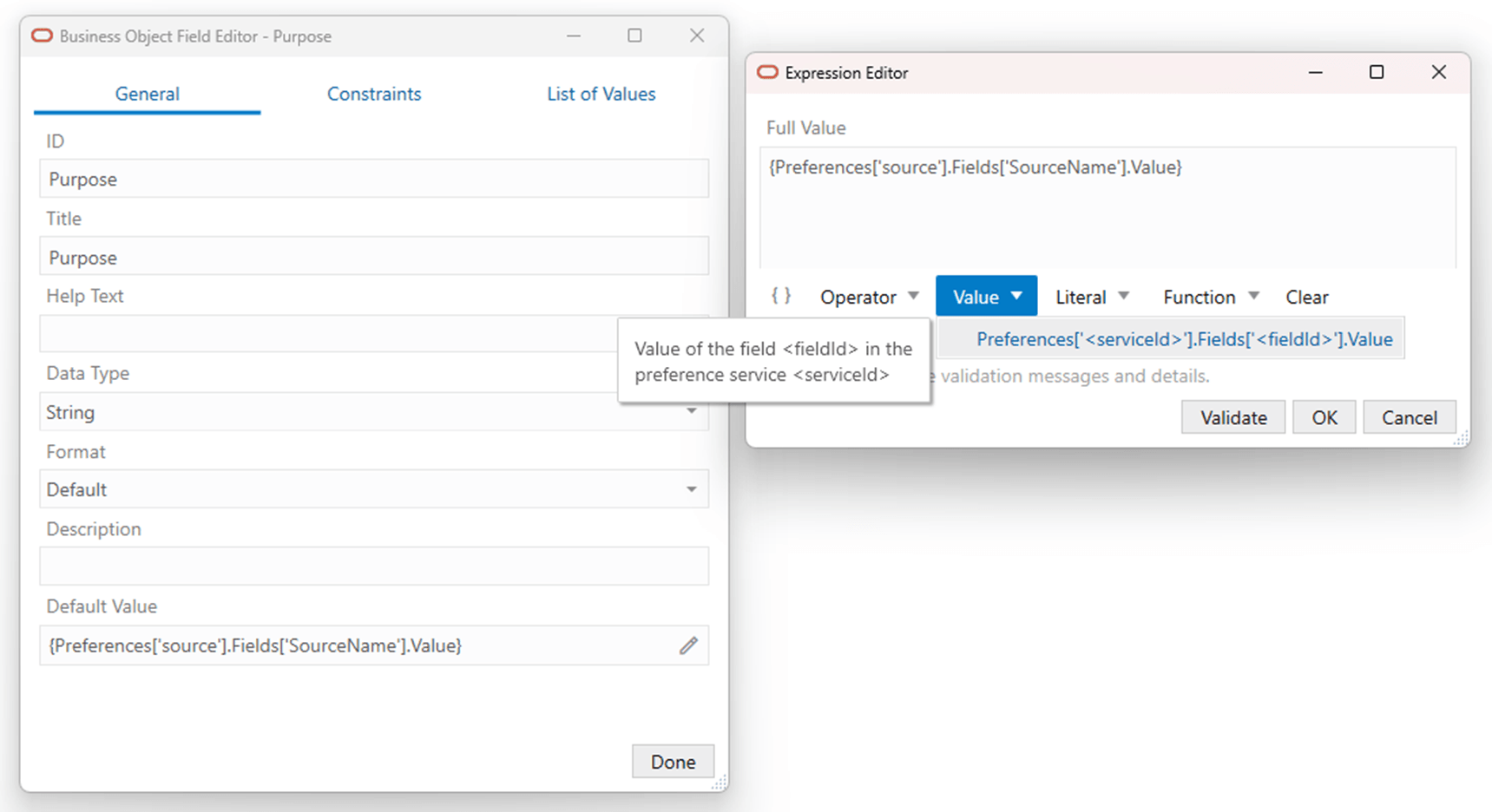The image size is (1492, 812).
Task: Cancel the Expression Editor
Action: [x=1409, y=416]
